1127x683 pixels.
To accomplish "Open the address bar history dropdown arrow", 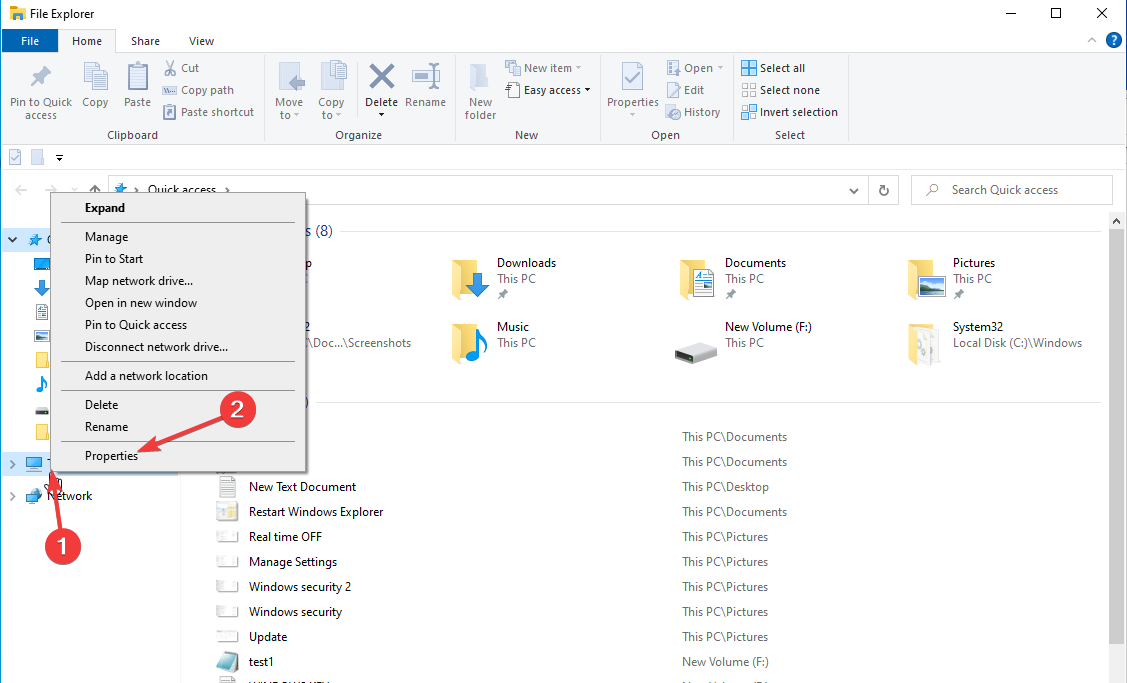I will 853,190.
